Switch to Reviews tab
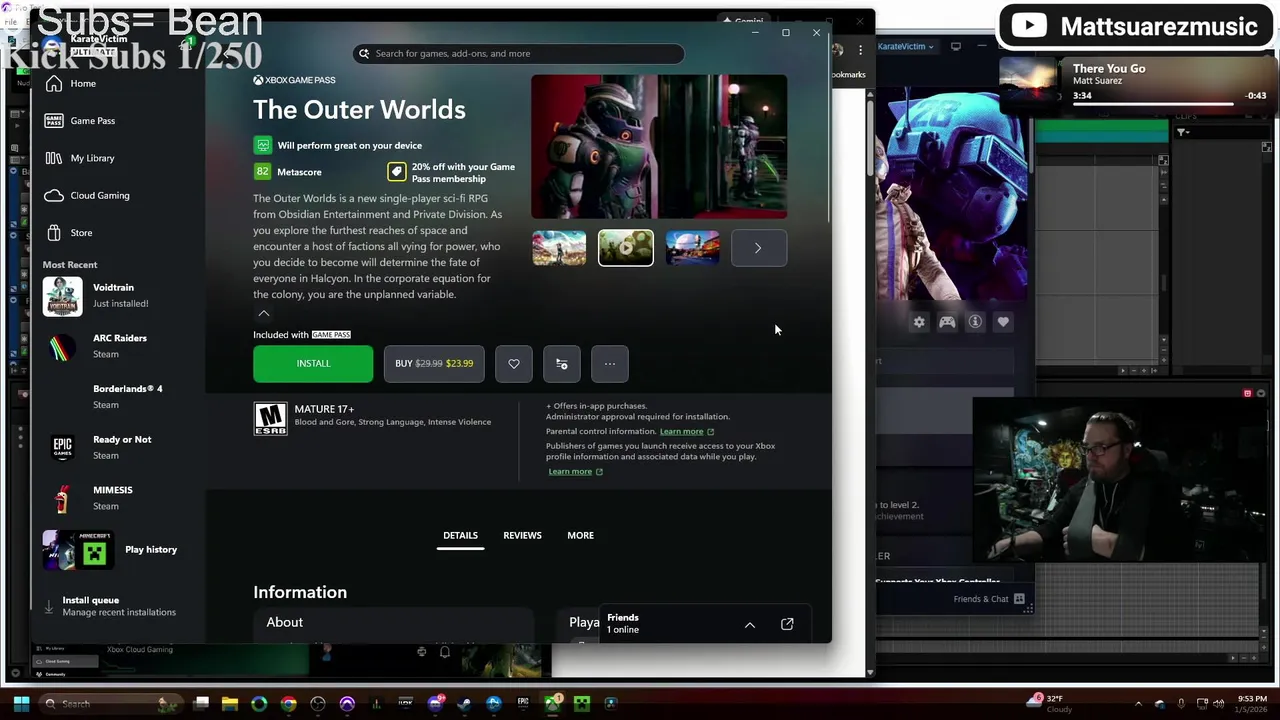 [522, 535]
